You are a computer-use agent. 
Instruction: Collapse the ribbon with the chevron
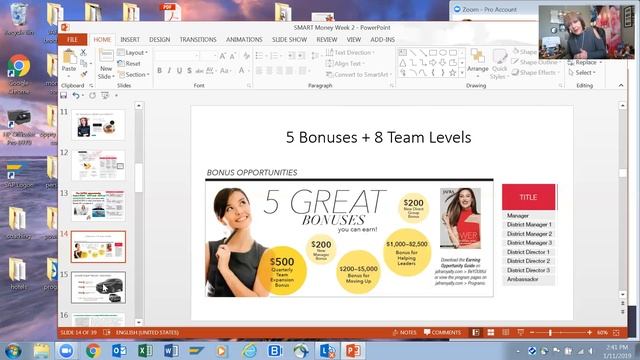[621, 85]
